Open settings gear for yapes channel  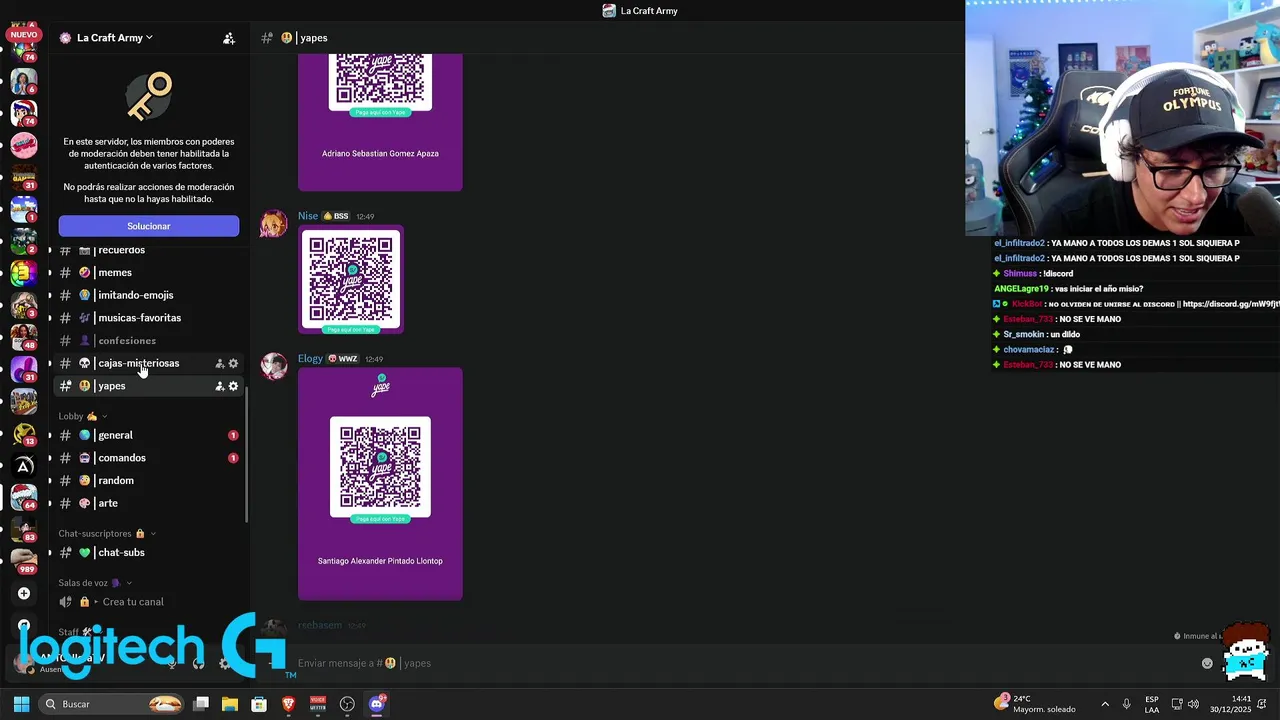(233, 386)
